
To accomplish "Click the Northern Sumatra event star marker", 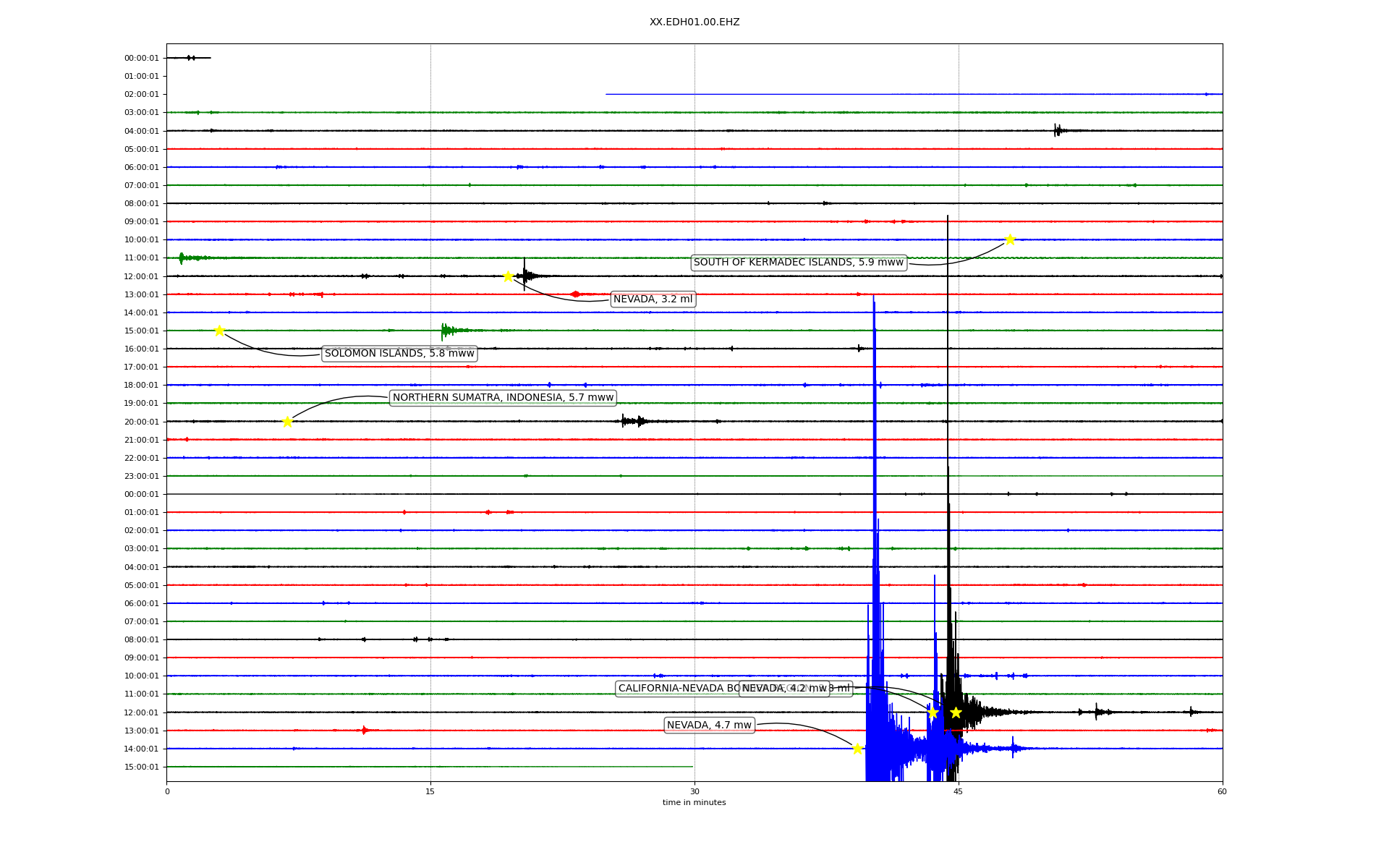I will pos(287,422).
